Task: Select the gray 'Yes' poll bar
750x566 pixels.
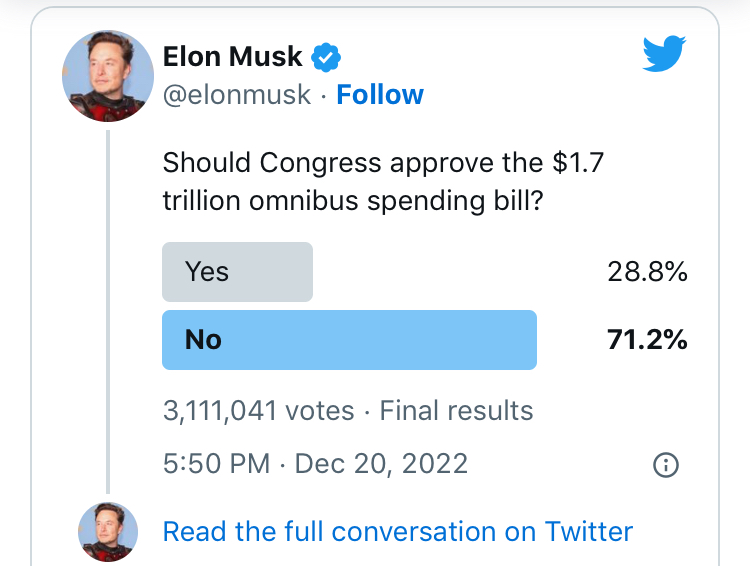Action: [238, 272]
